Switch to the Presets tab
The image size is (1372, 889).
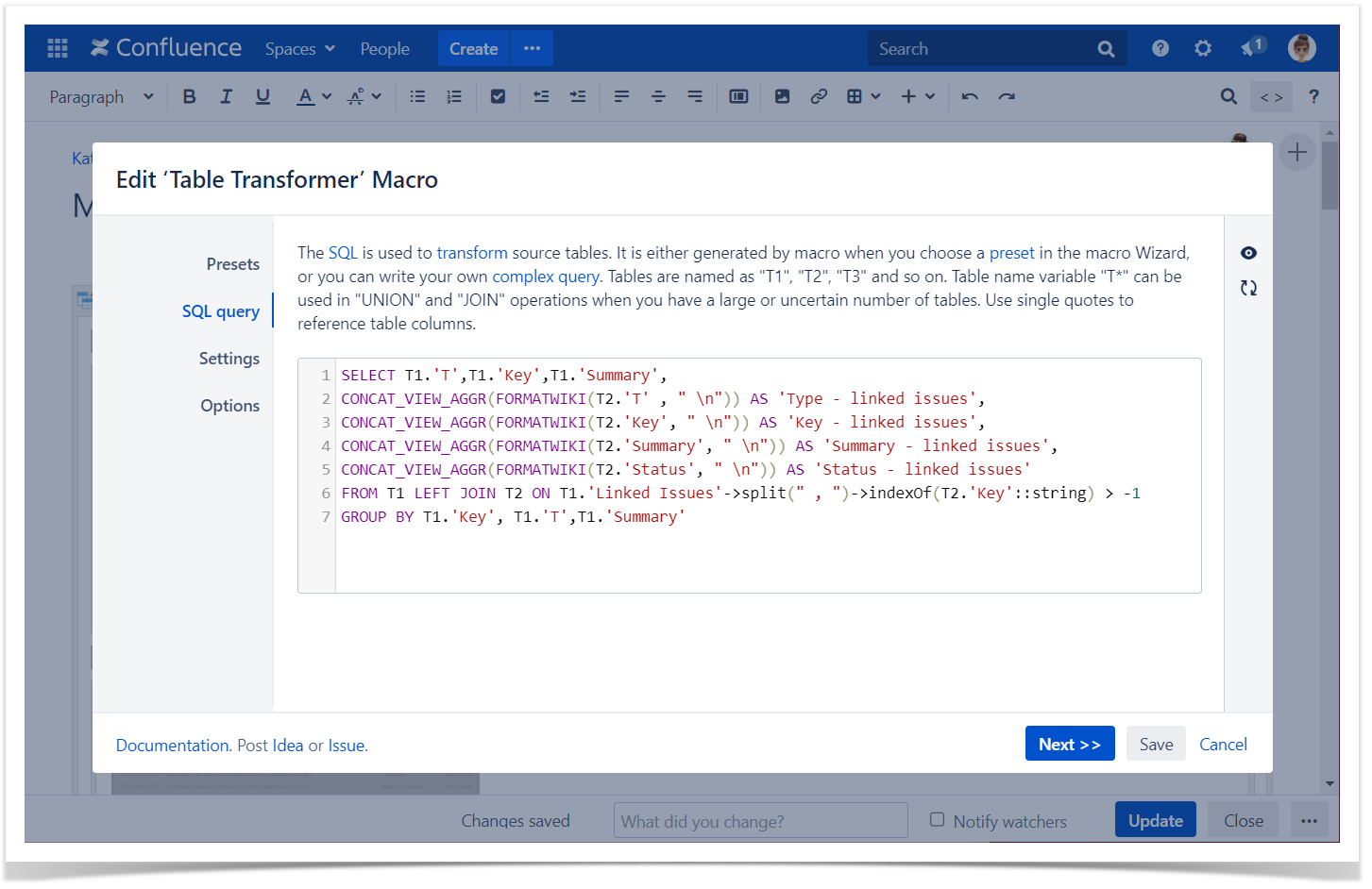coord(232,264)
